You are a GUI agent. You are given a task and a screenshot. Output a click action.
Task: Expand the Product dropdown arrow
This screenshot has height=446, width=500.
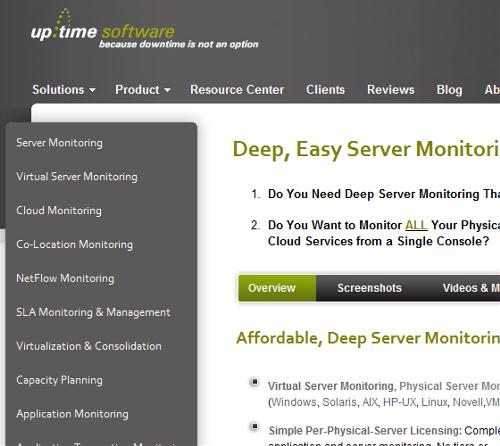point(167,90)
